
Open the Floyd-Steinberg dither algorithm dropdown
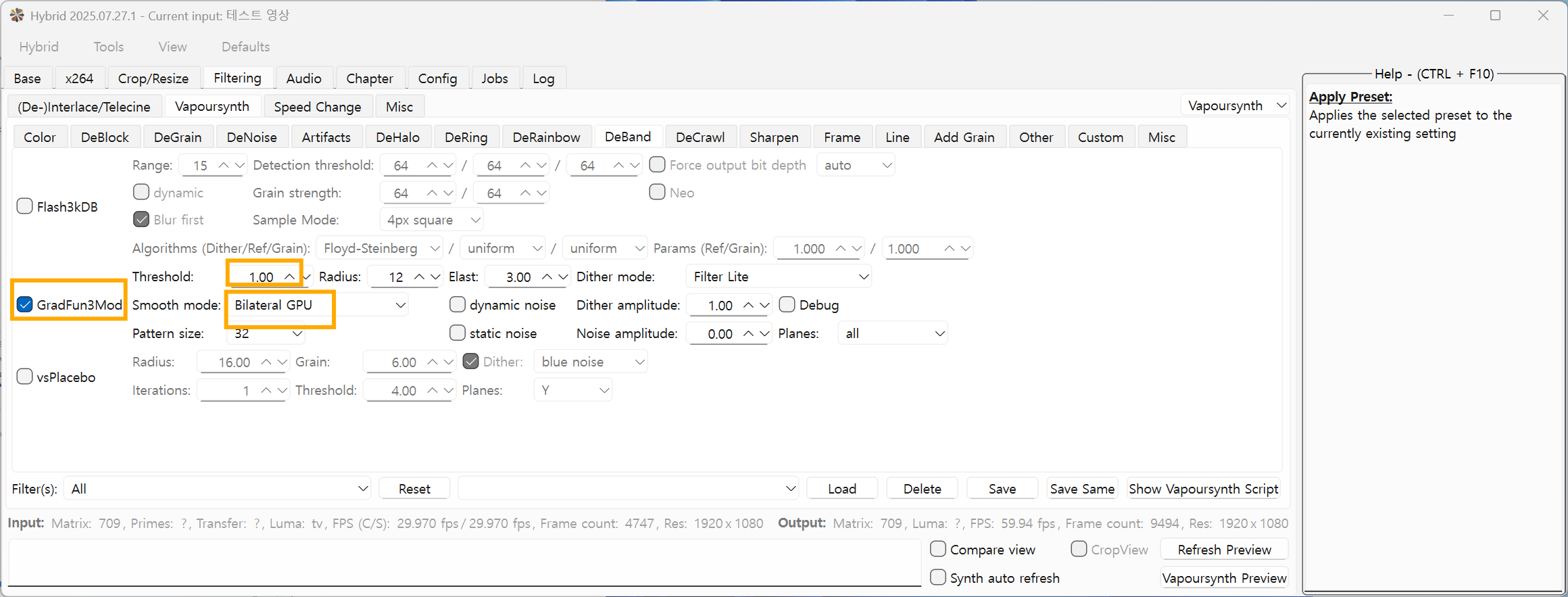click(x=380, y=248)
